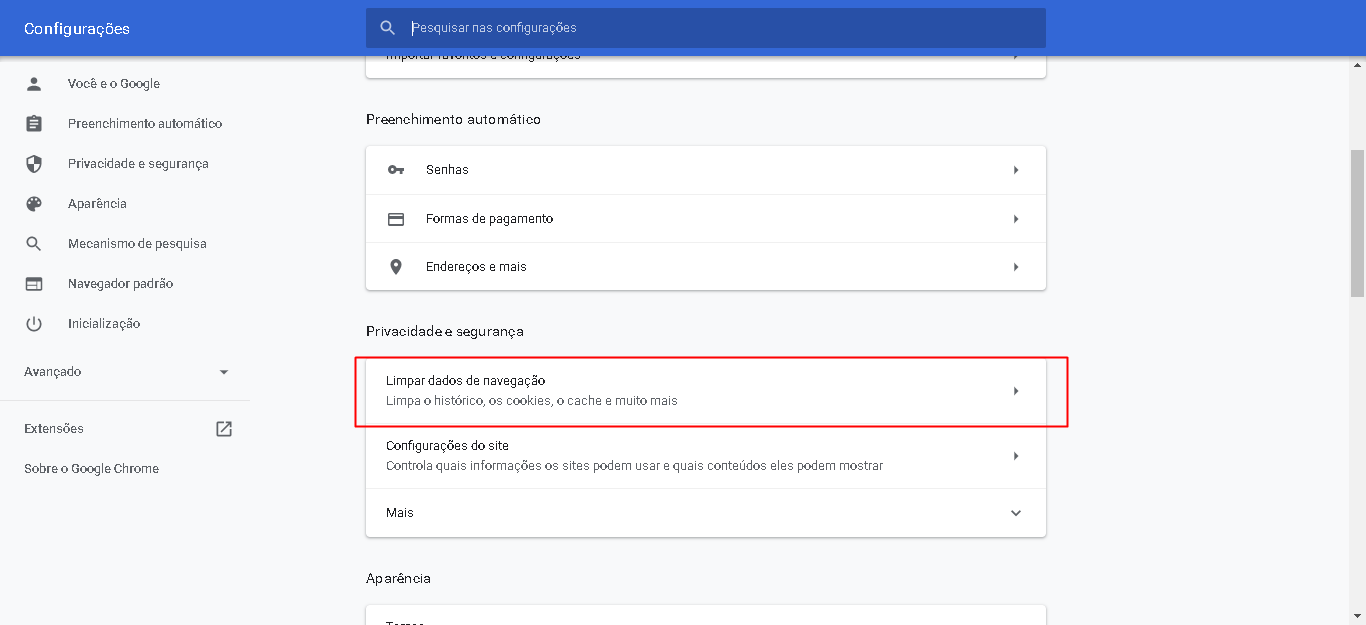Click the page's vertical scrollbar thumb
Image resolution: width=1366 pixels, height=625 pixels.
click(x=1357, y=223)
